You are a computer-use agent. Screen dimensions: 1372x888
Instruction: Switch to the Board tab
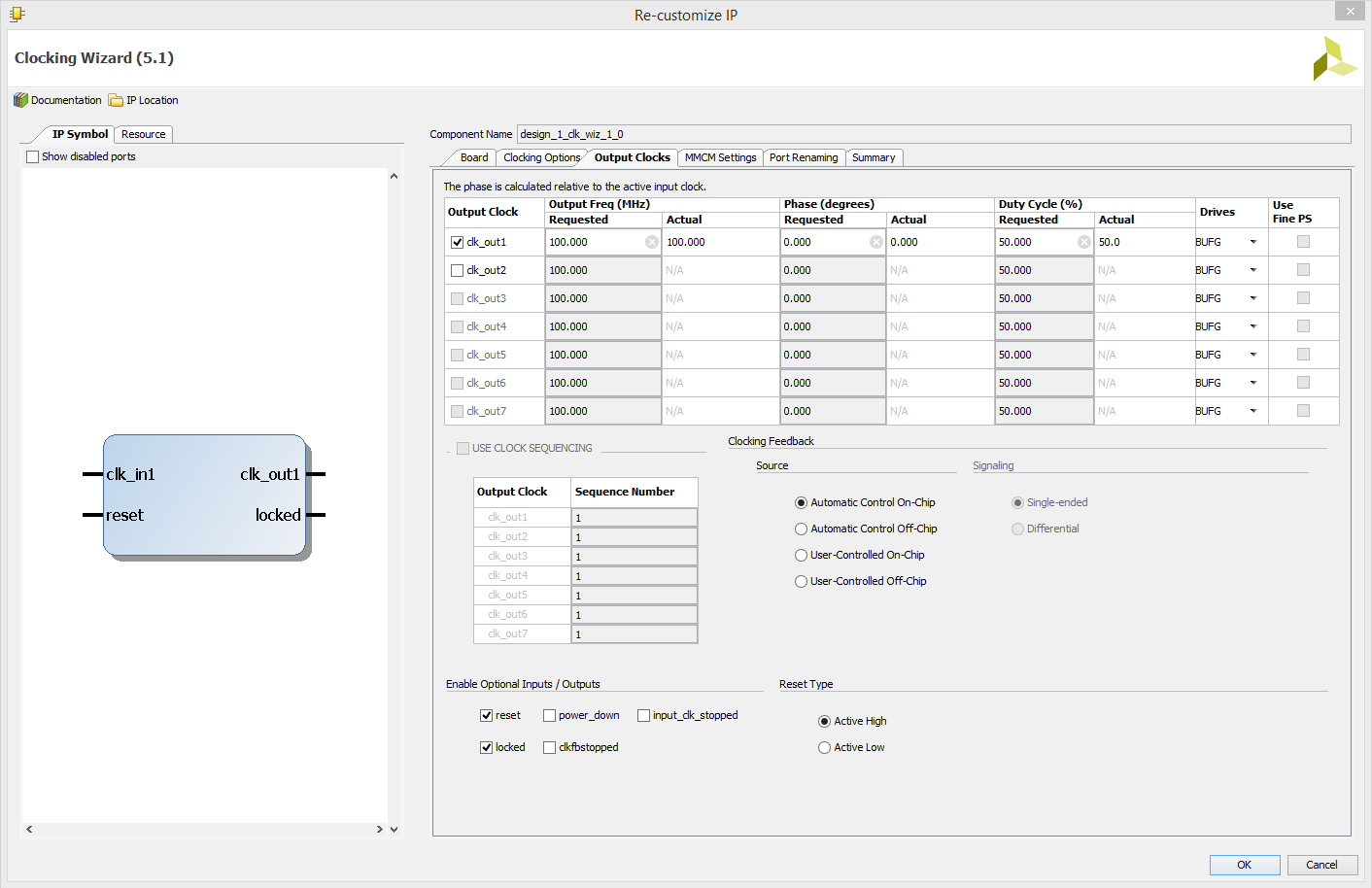[x=474, y=157]
